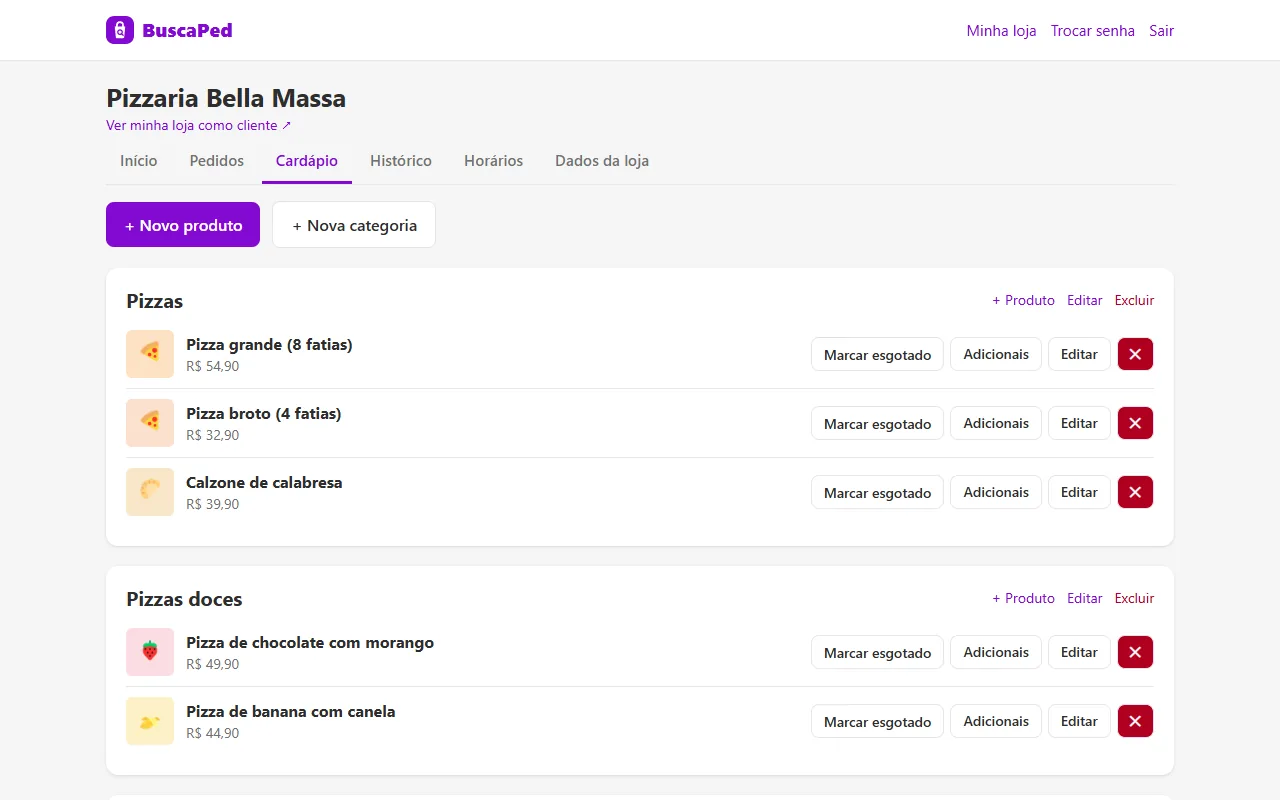
Task: Open Adicionais for Calzone de calabresa
Action: 996,492
